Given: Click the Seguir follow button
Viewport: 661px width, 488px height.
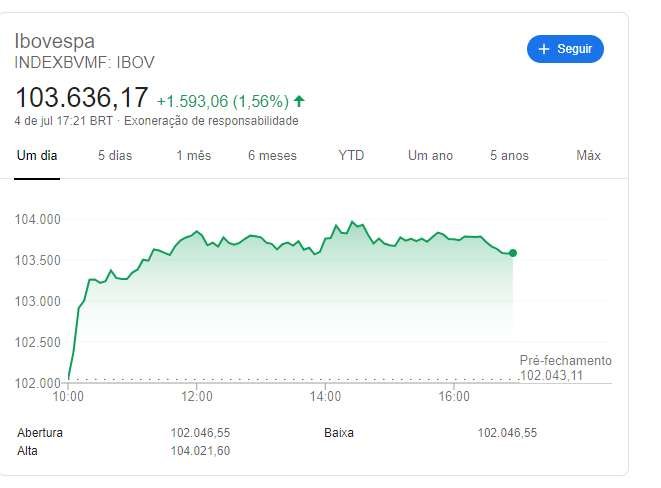Looking at the screenshot, I should click(565, 49).
